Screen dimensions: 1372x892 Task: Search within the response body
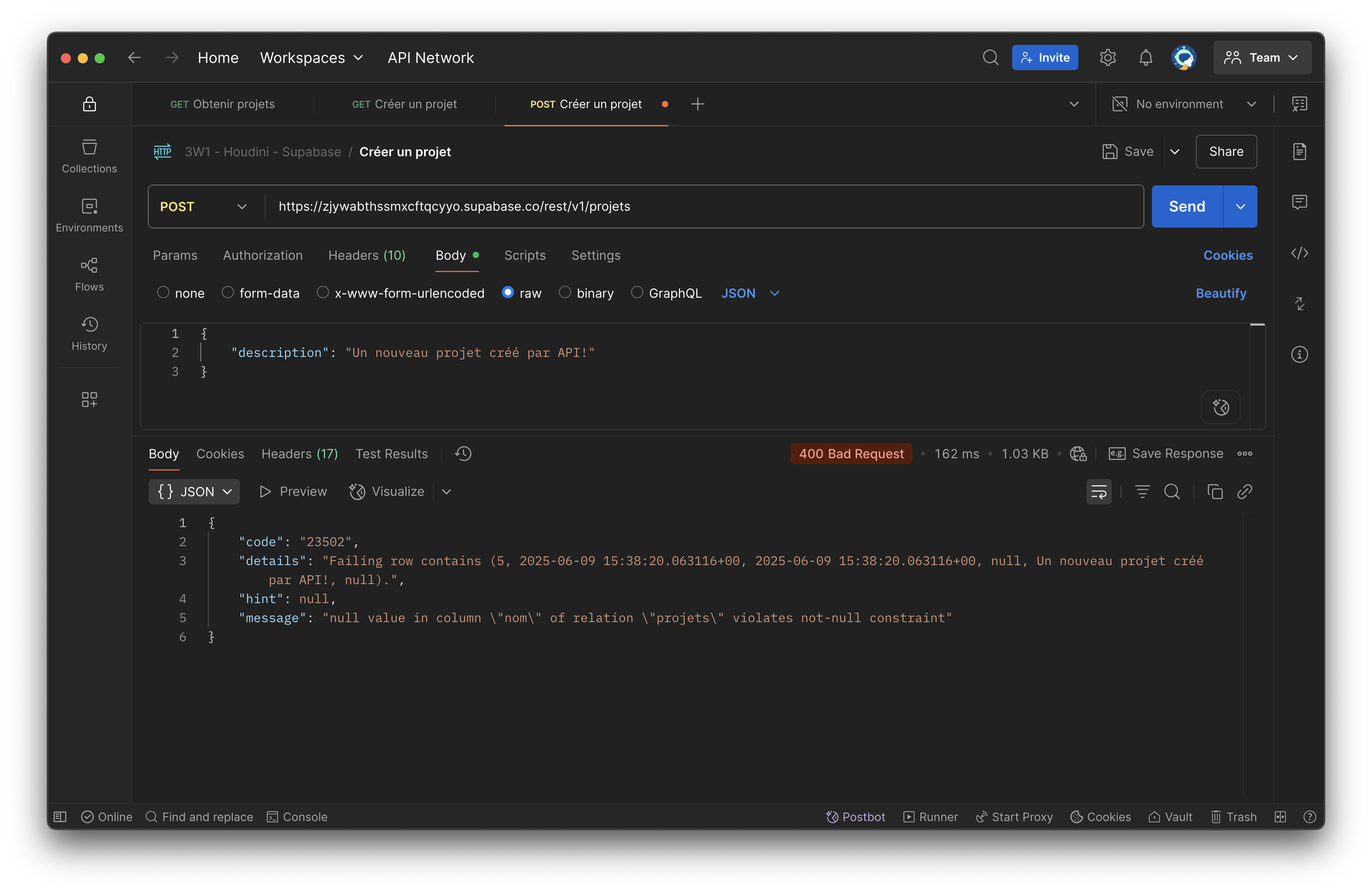click(x=1172, y=492)
